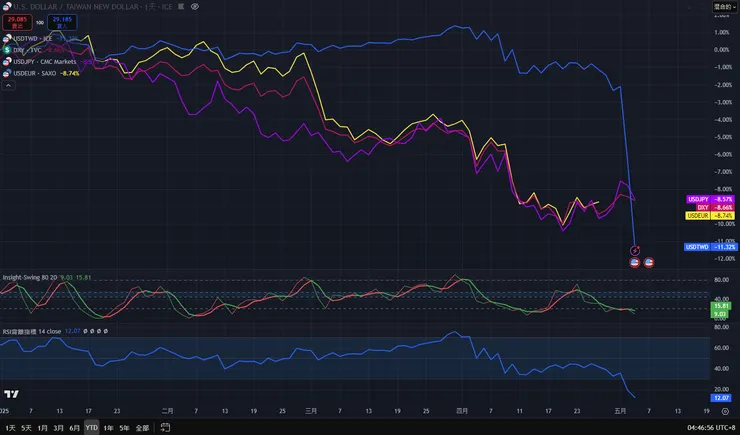Click the left US flag economic event marker
740x435 pixels.
click(x=635, y=262)
